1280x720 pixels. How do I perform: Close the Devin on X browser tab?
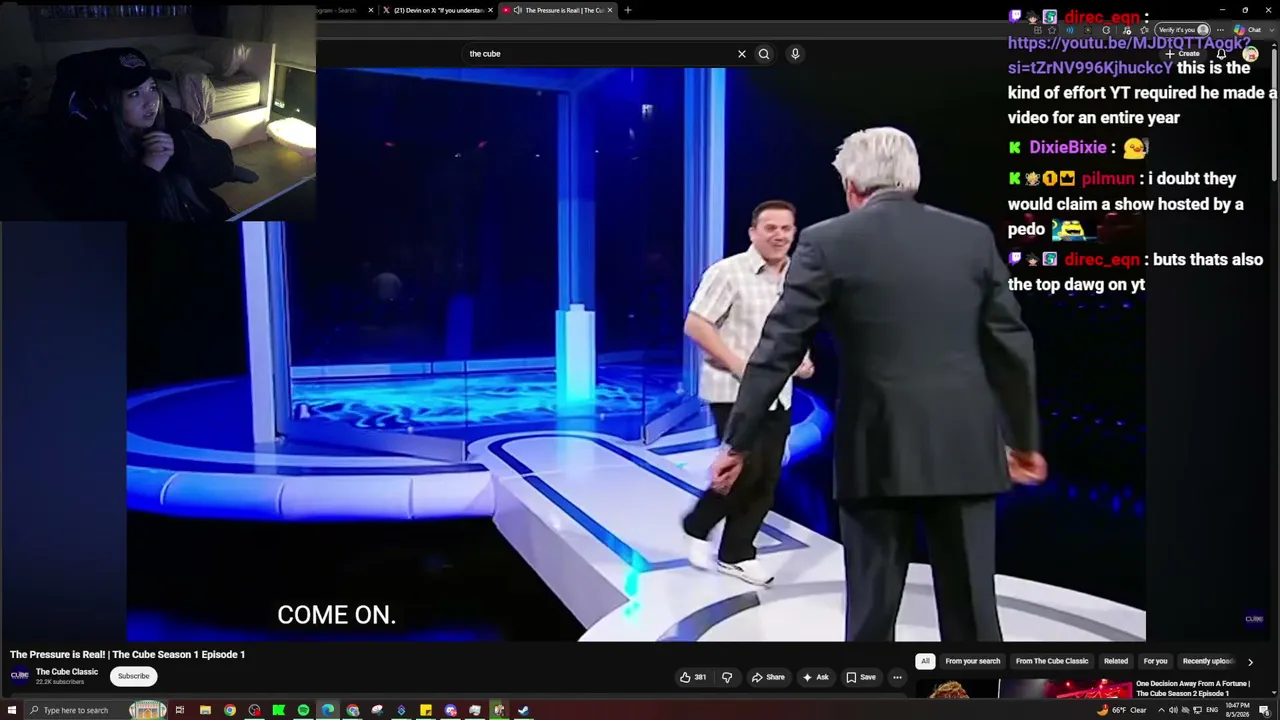tap(490, 10)
